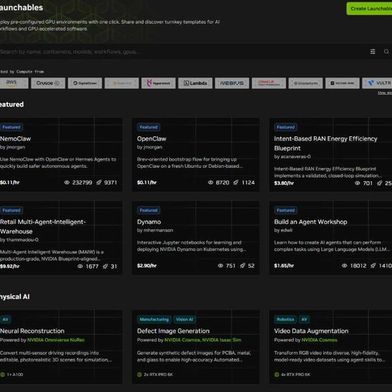Screen dimensions: 392x392
Task: Click the magnifier search icon
Action: click(386, 52)
